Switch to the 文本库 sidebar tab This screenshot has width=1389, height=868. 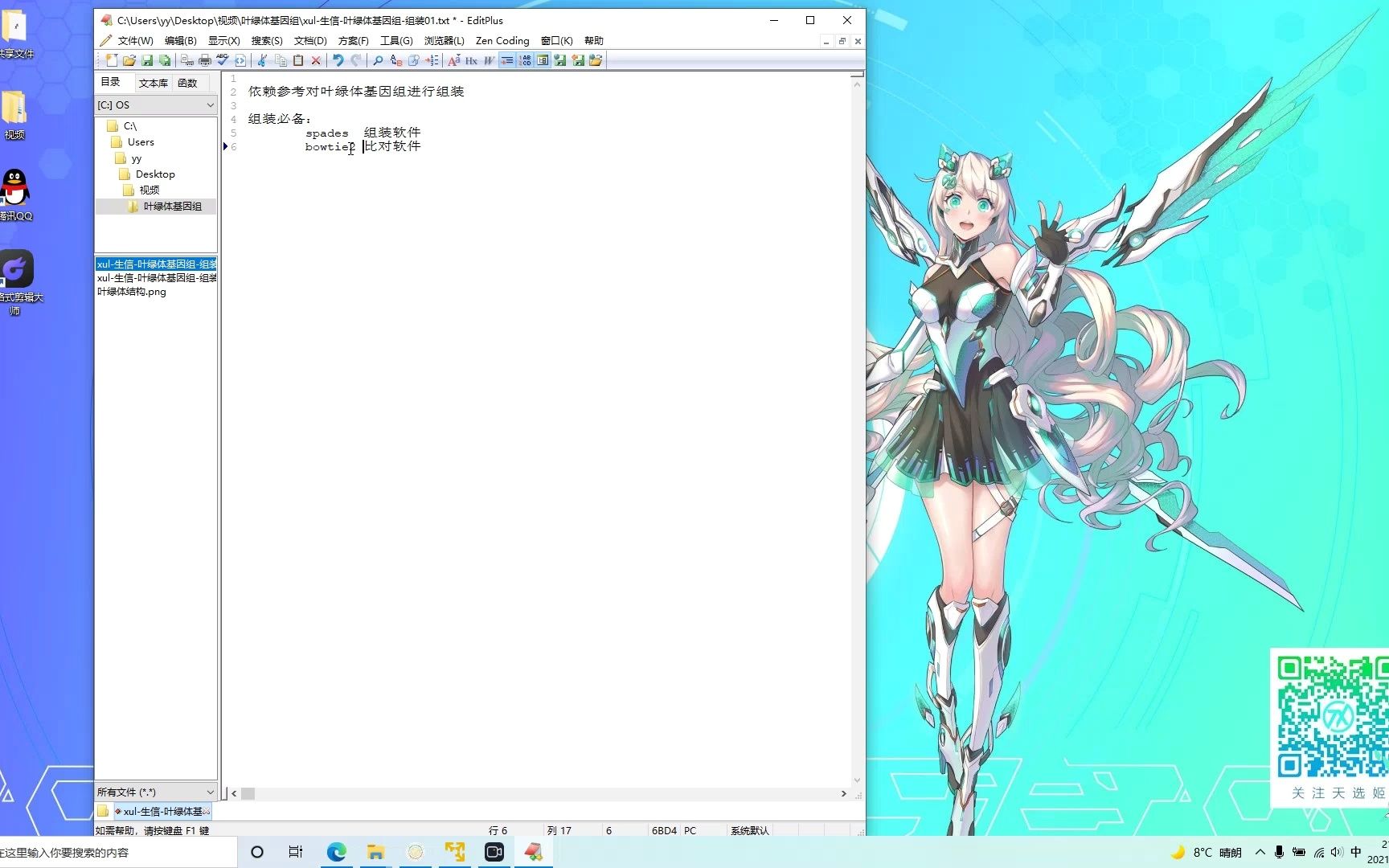point(154,83)
